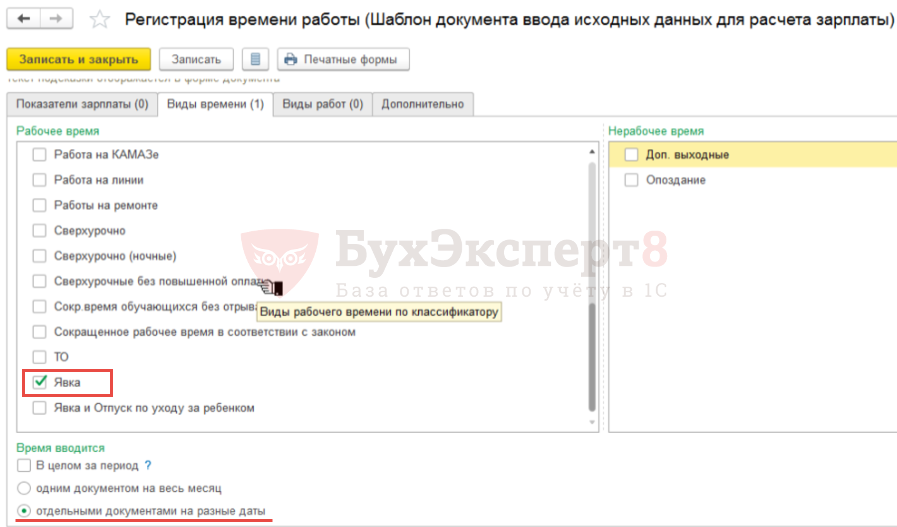This screenshot has width=897, height=527.
Task: Select отдельными документами на разные даты
Action: pos(24,511)
